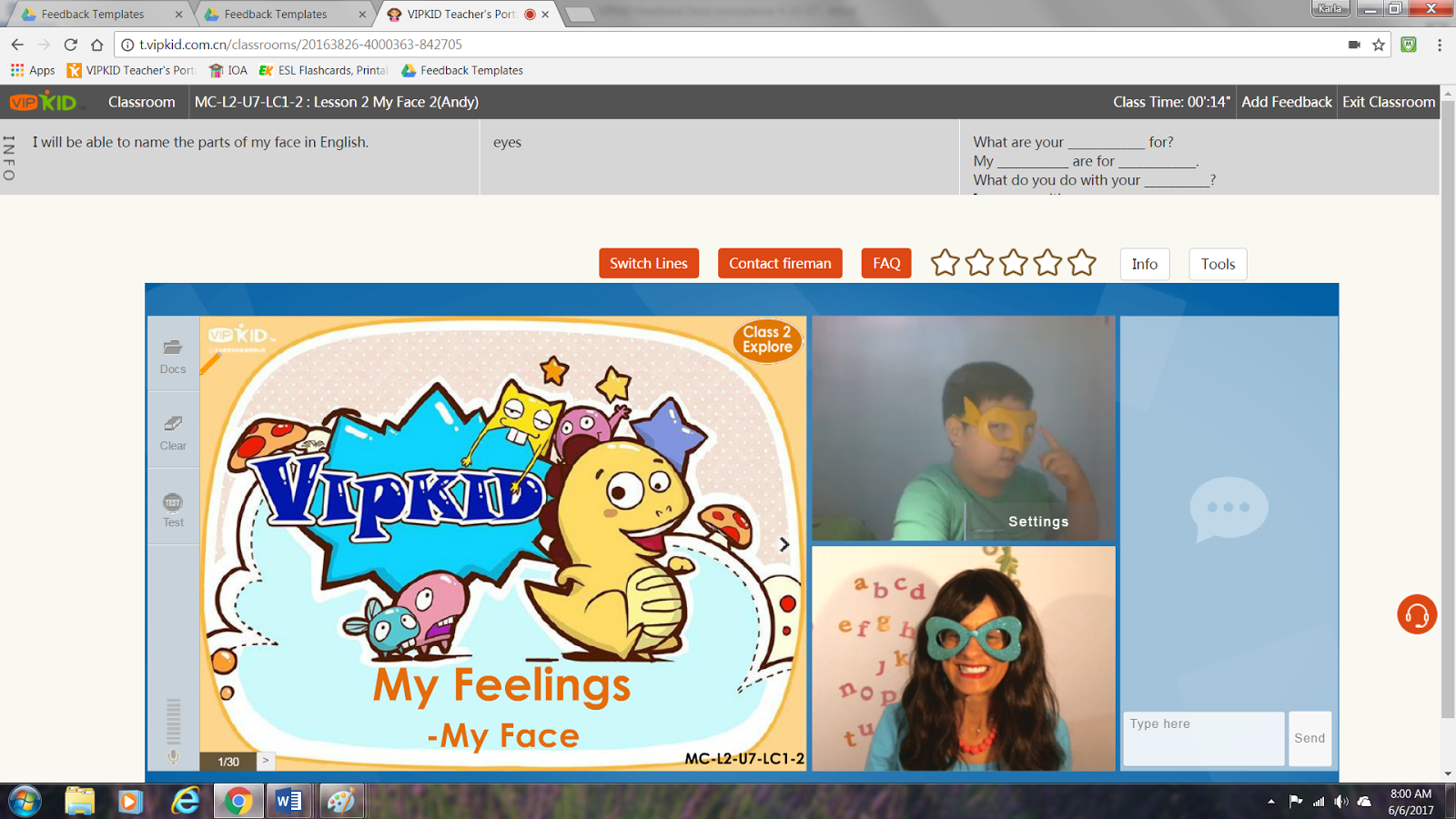Open Internet Explorer from taskbar
The width and height of the screenshot is (1456, 819).
186,801
